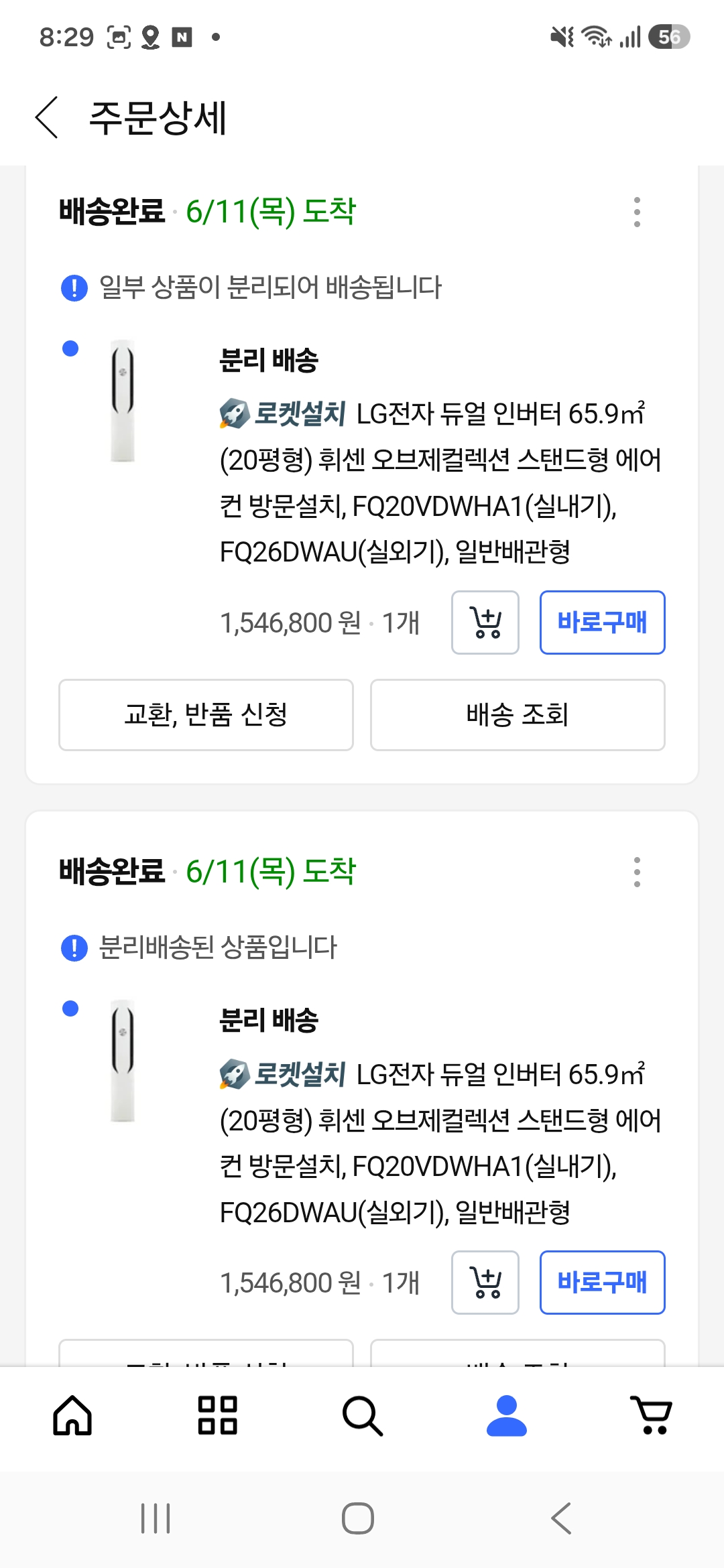This screenshot has width=724, height=1568.
Task: Open the category grid tab
Action: tap(217, 1415)
